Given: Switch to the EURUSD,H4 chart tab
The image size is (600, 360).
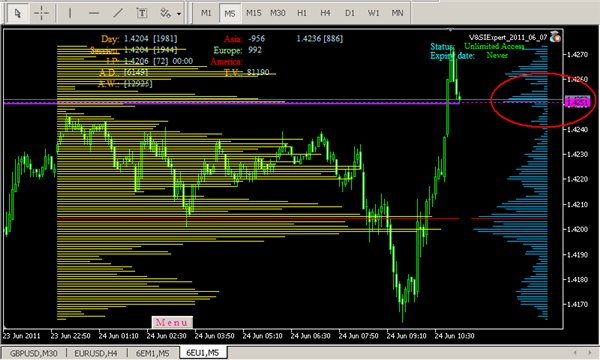Looking at the screenshot, I should point(96,353).
